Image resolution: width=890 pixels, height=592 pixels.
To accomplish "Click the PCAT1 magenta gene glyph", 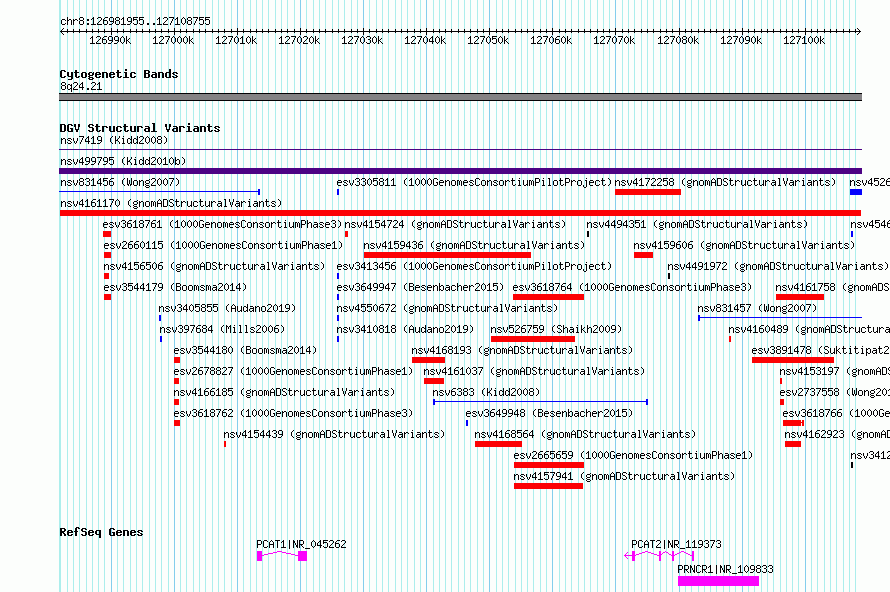I will coord(282,556).
